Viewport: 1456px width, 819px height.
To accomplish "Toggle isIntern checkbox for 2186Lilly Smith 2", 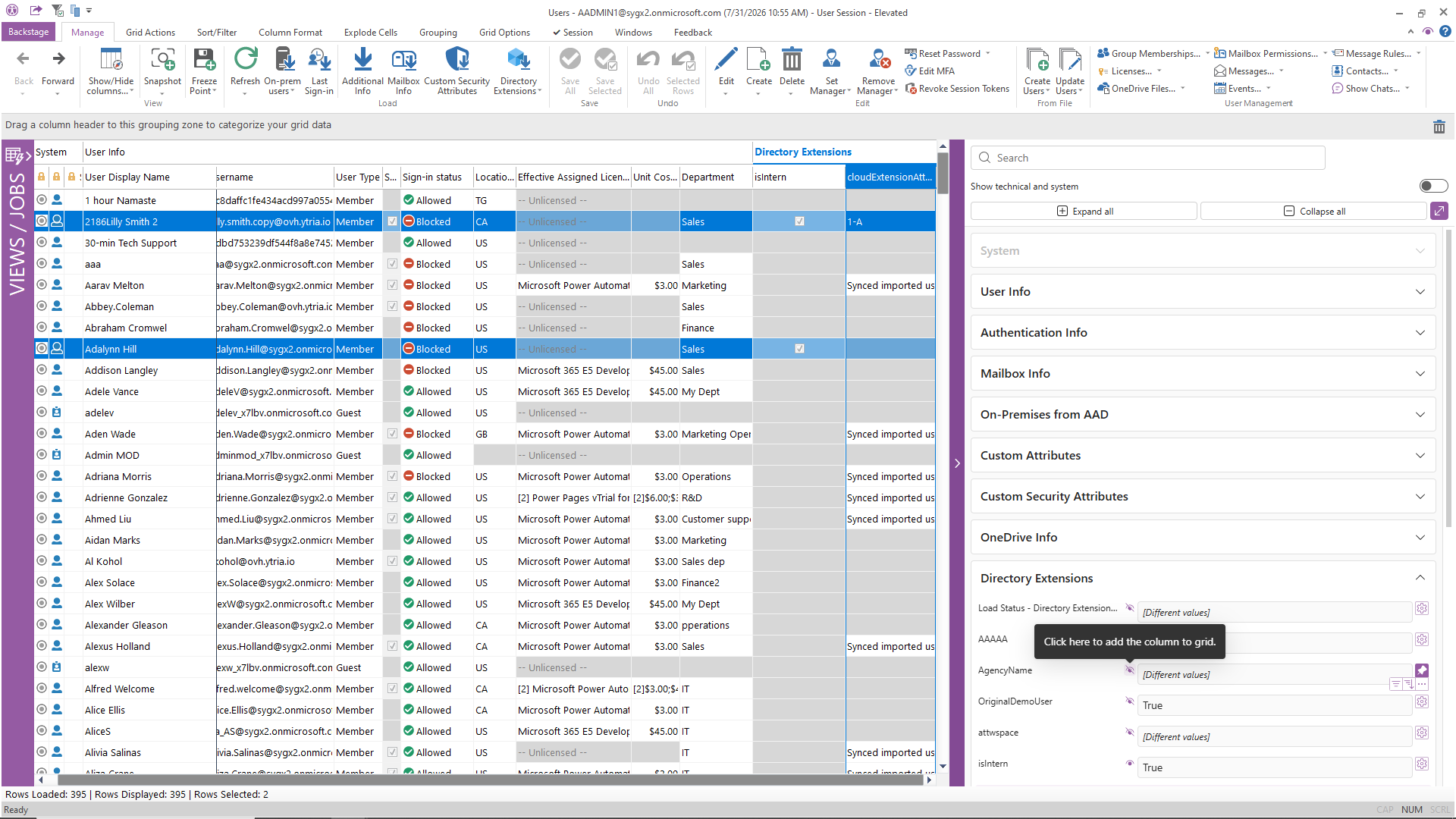I will coord(799,221).
